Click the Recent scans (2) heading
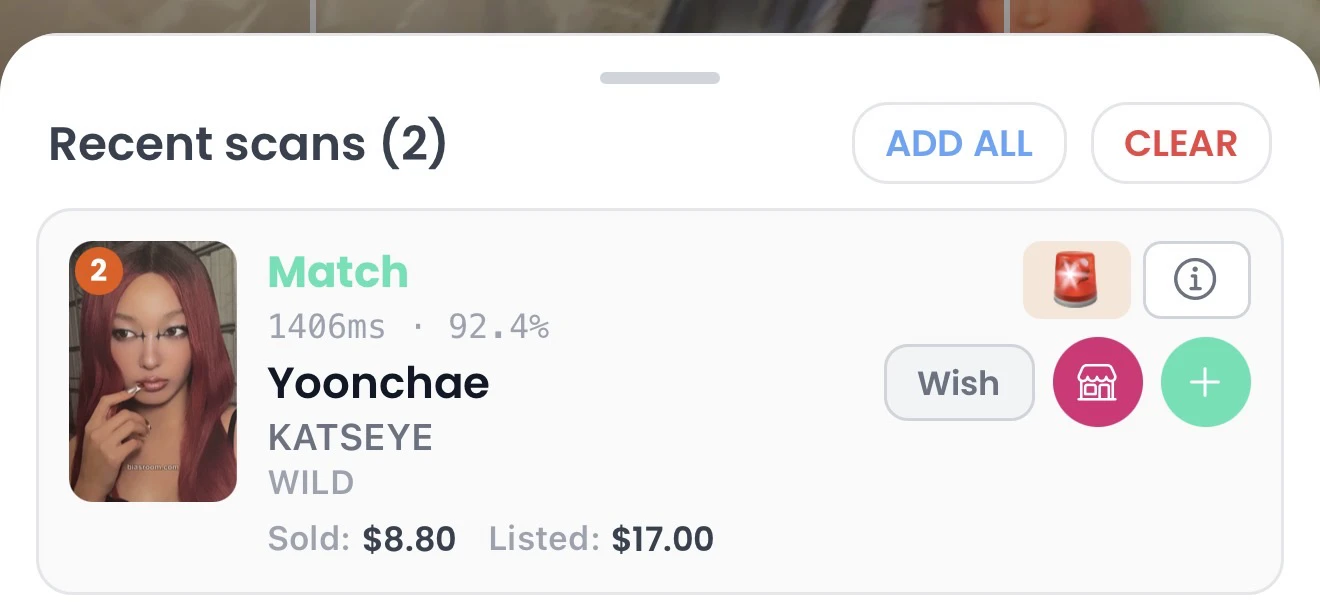 coord(247,144)
